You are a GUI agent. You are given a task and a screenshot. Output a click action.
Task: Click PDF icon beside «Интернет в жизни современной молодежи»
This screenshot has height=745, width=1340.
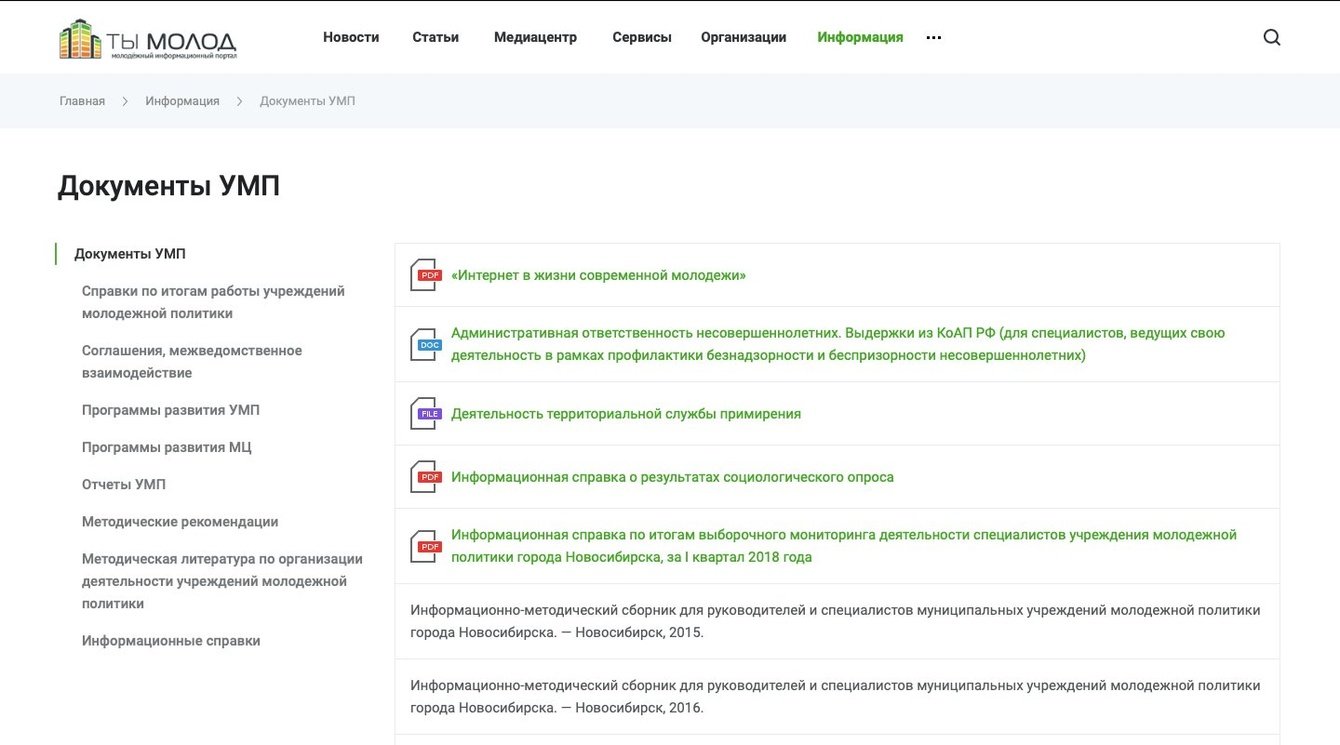[425, 275]
